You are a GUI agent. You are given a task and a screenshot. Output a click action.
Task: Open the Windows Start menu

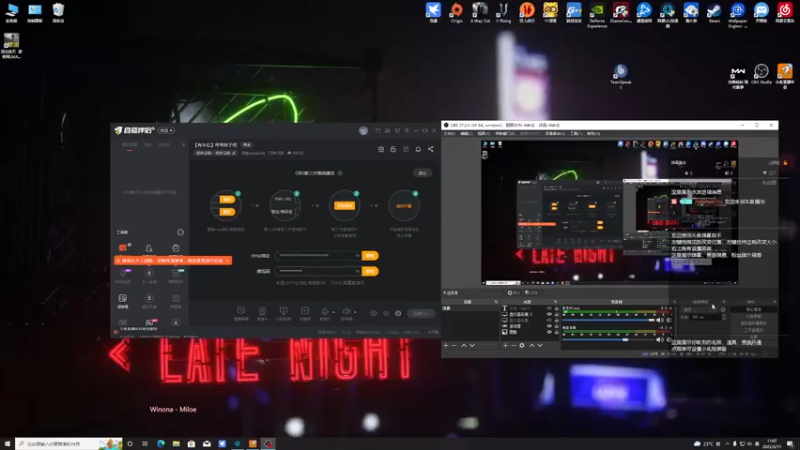tap(7, 444)
